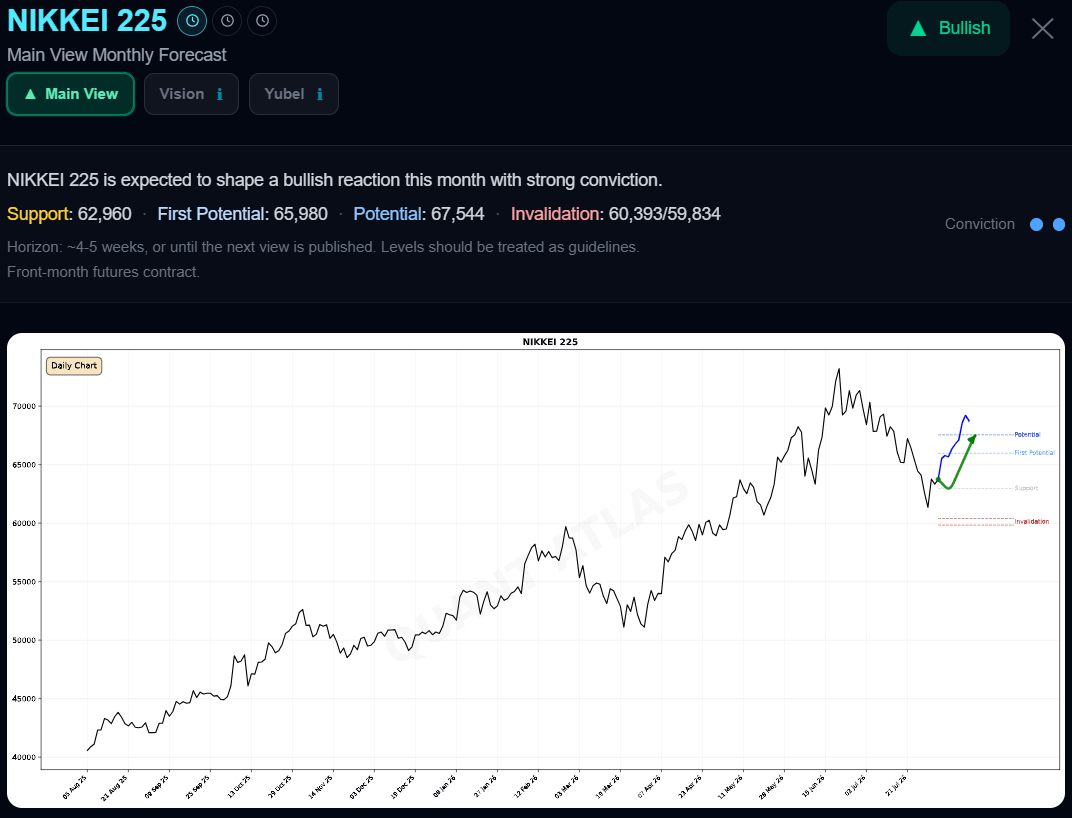Viewport: 1072px width, 818px height.
Task: Click the NIKKEI 225 cyan heading
Action: (87, 21)
